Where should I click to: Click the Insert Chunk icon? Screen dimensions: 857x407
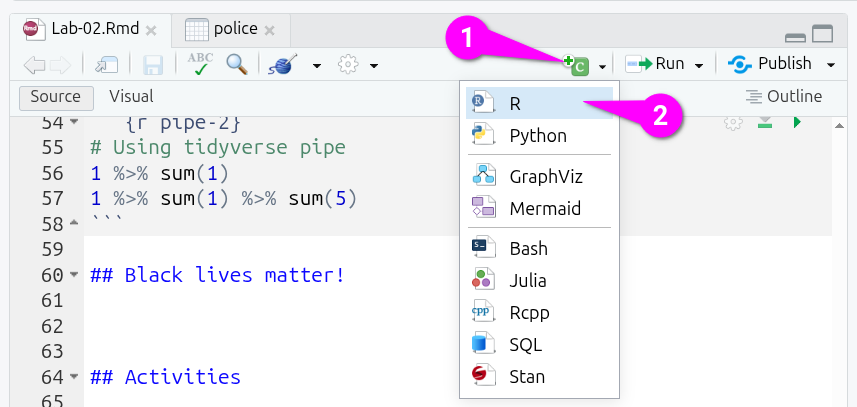point(575,65)
